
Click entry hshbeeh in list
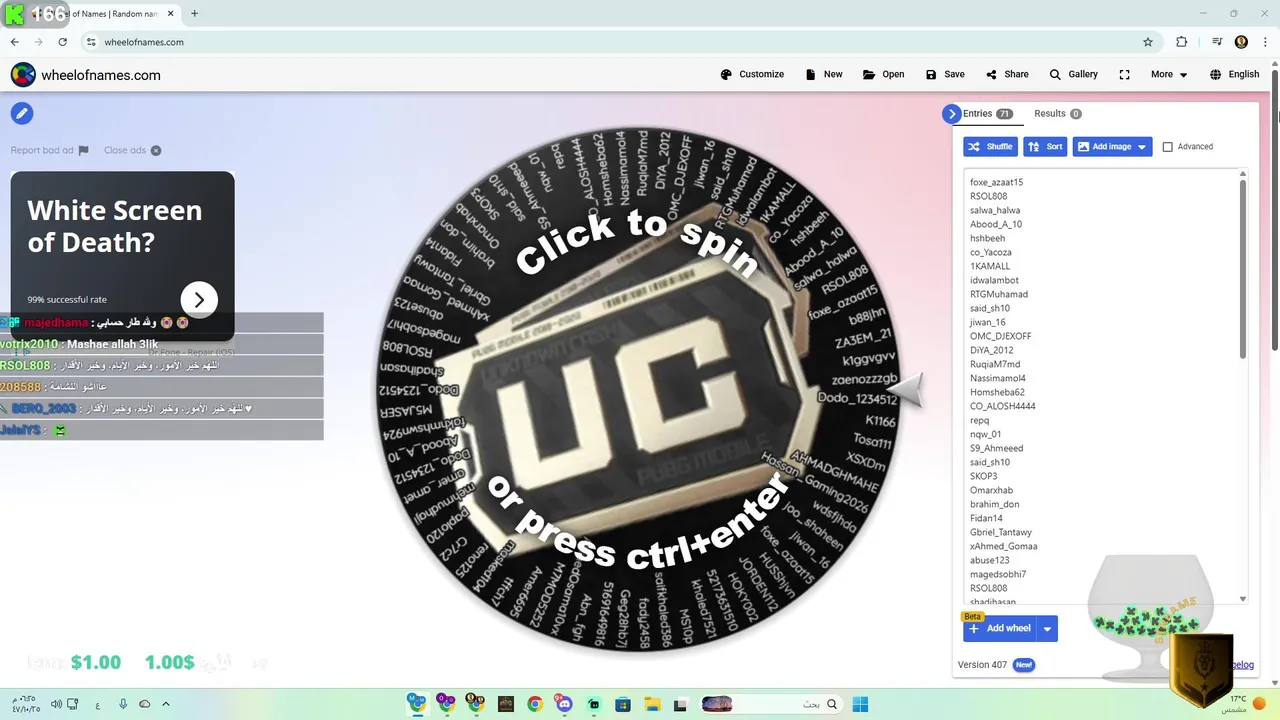pos(987,238)
